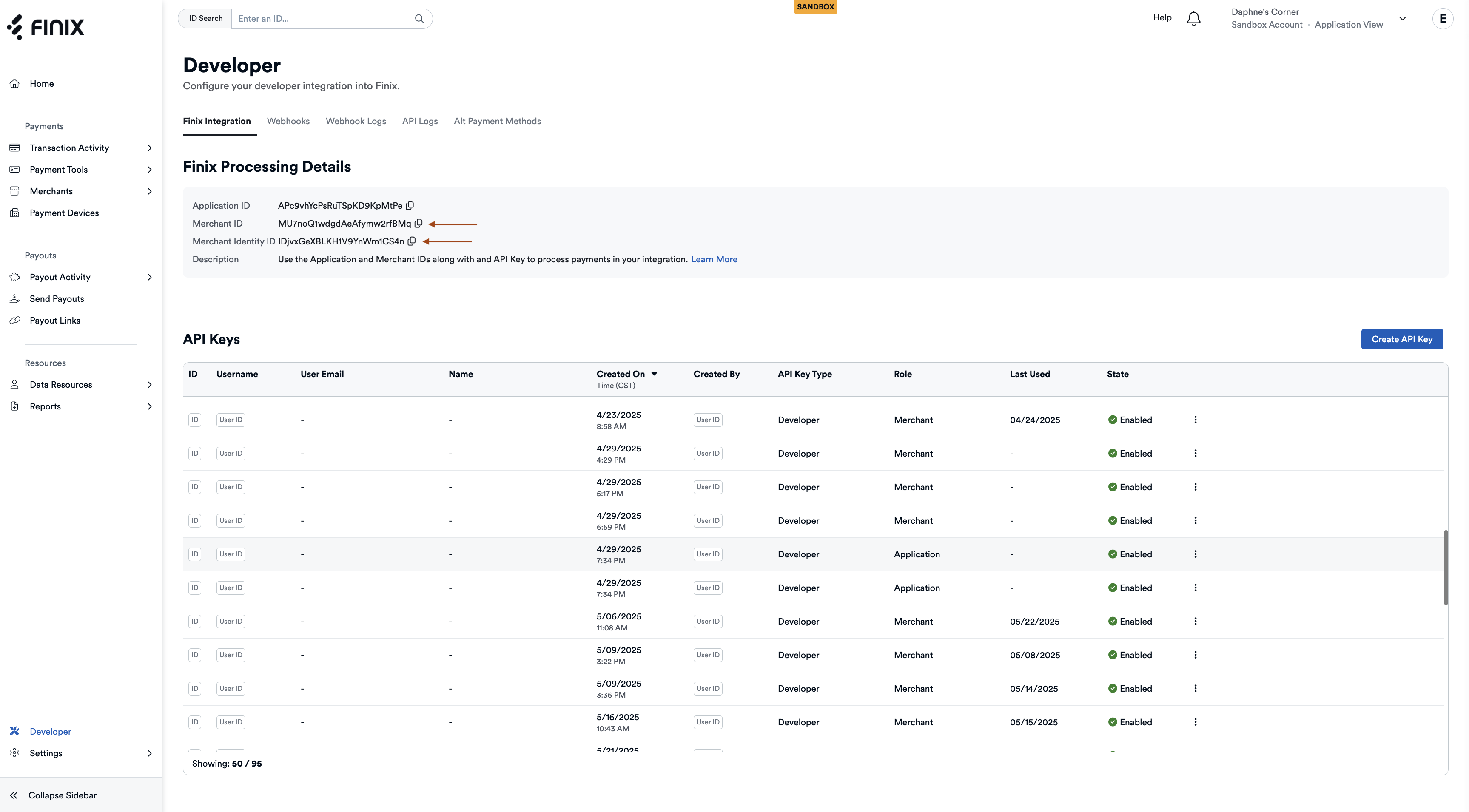Copy the Application ID using its copy icon
Screen dimensions: 1469x812
(410, 206)
